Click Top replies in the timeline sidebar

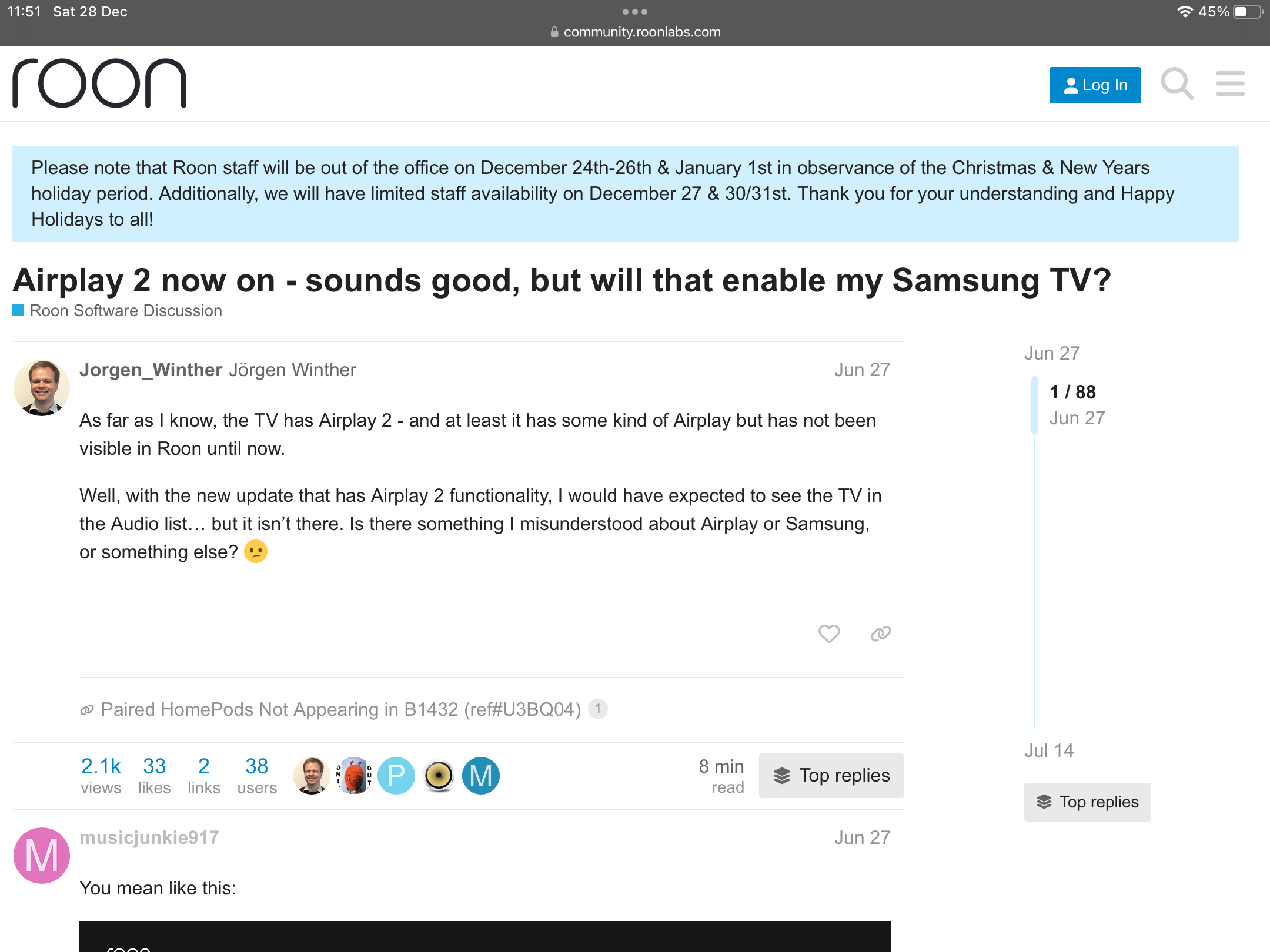(1087, 802)
